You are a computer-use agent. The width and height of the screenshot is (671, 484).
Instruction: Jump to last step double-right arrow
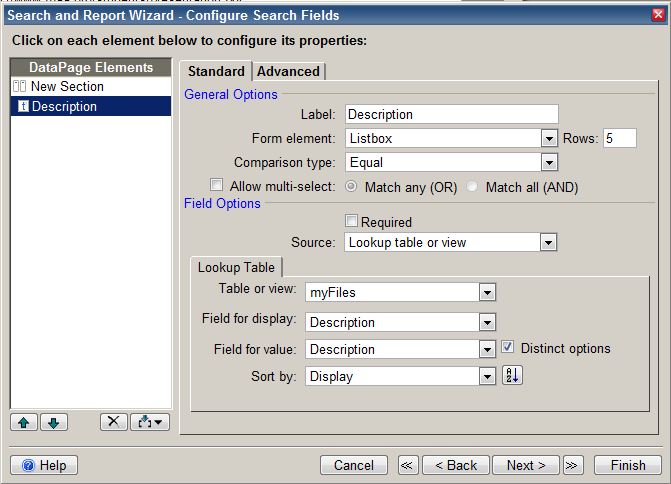[572, 465]
